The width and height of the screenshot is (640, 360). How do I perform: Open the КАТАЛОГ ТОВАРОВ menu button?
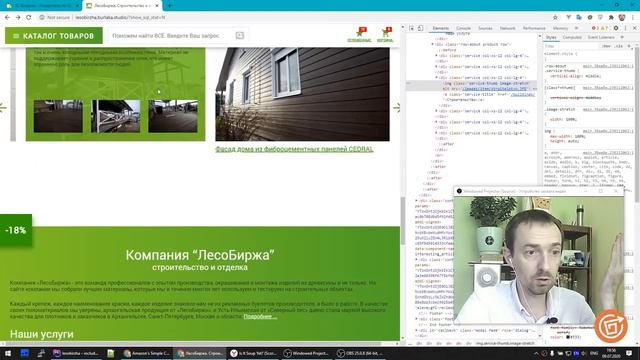(x=53, y=36)
